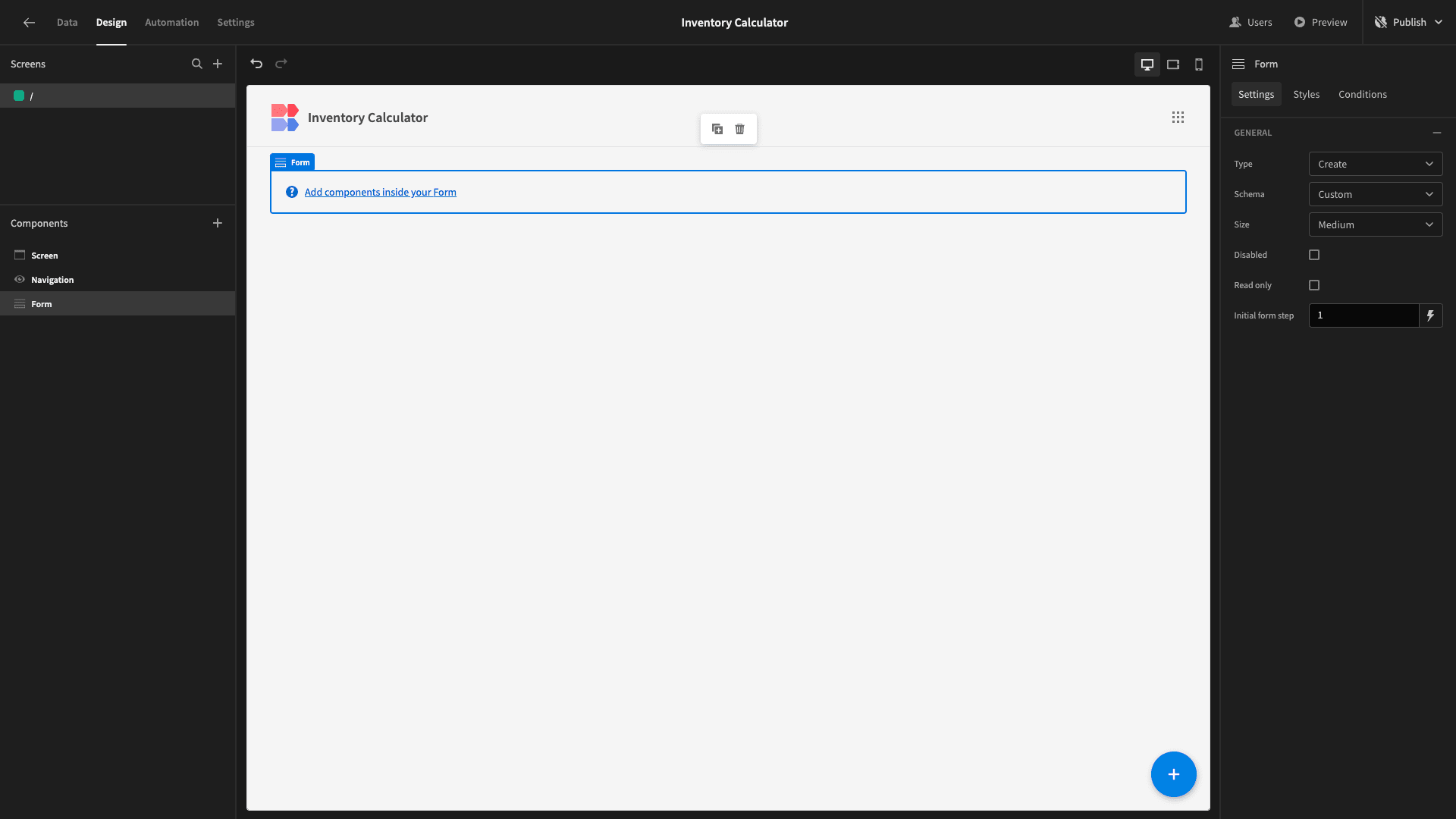
Task: Open the Size dropdown set to Medium
Action: pos(1376,224)
